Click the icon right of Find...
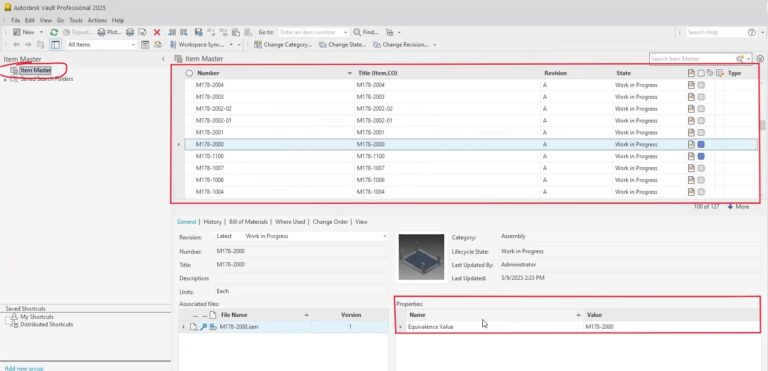This screenshot has width=768, height=371. 389,32
